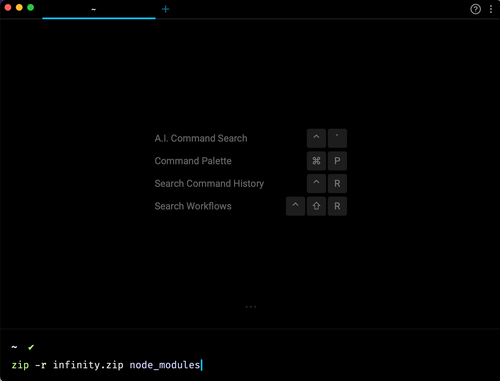Click the Control key in Search Command History row
The height and width of the screenshot is (381, 500).
[x=316, y=184]
